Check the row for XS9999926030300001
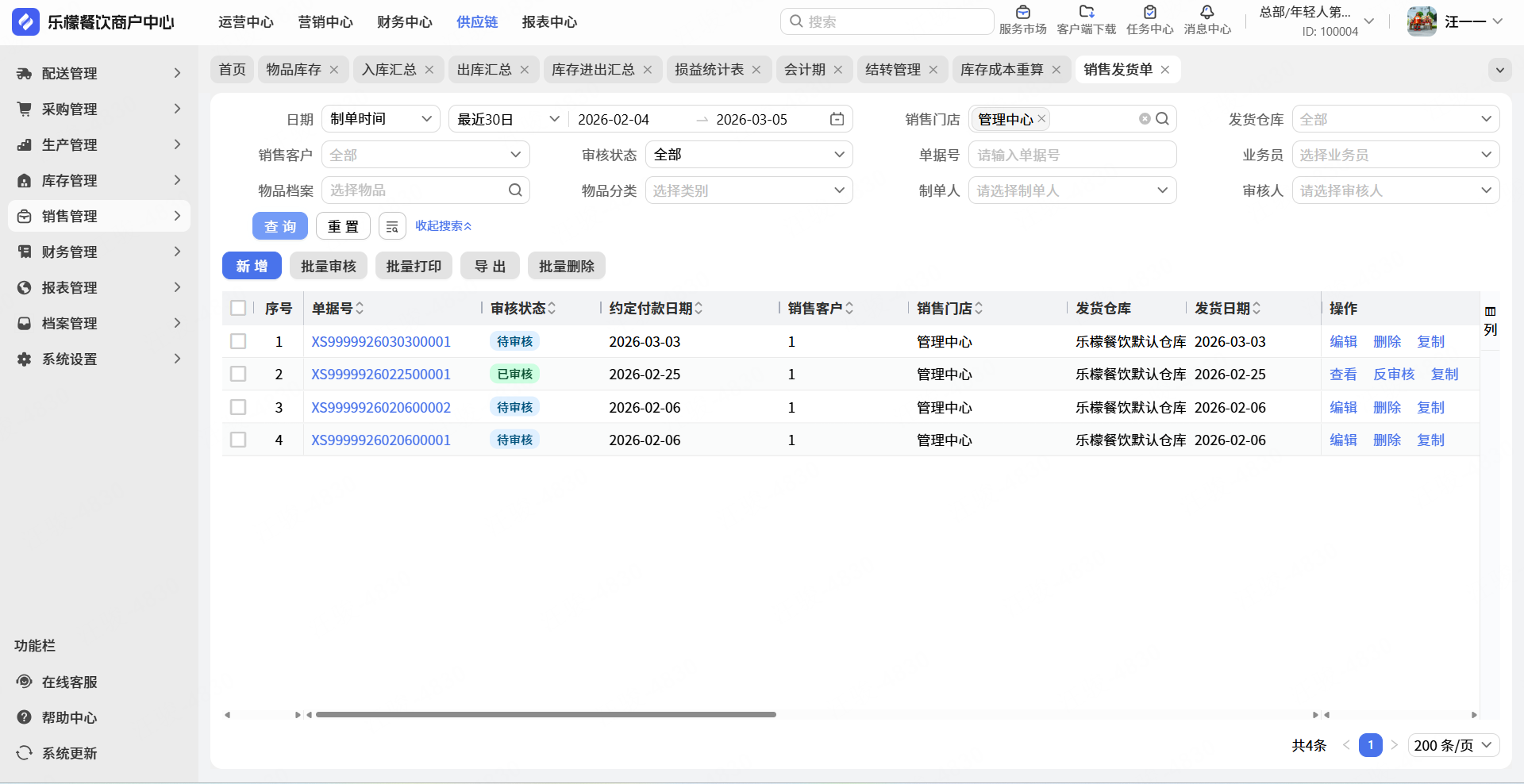 pos(238,342)
